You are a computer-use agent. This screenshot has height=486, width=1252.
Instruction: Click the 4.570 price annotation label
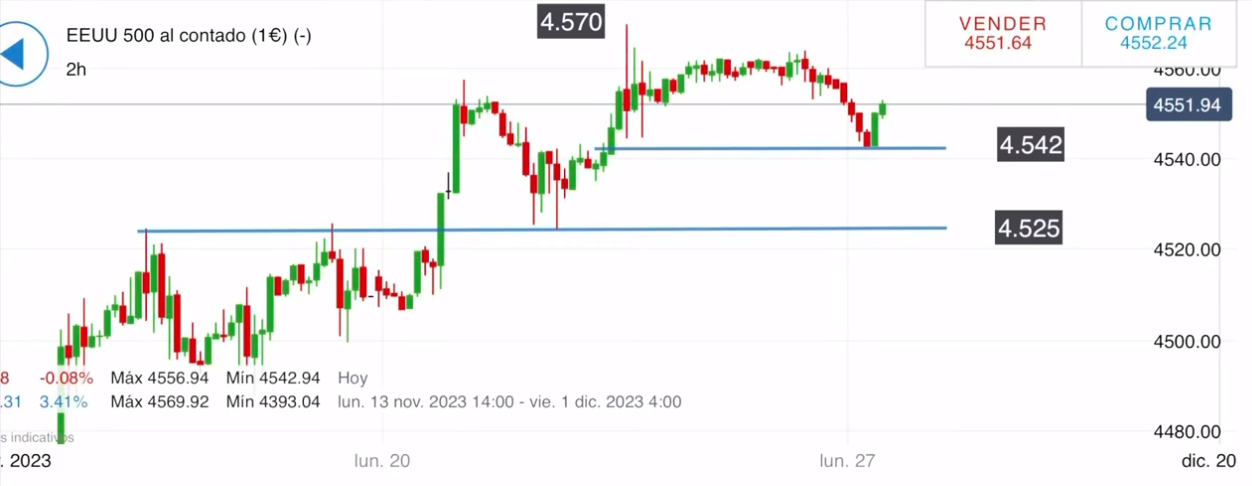pos(571,21)
